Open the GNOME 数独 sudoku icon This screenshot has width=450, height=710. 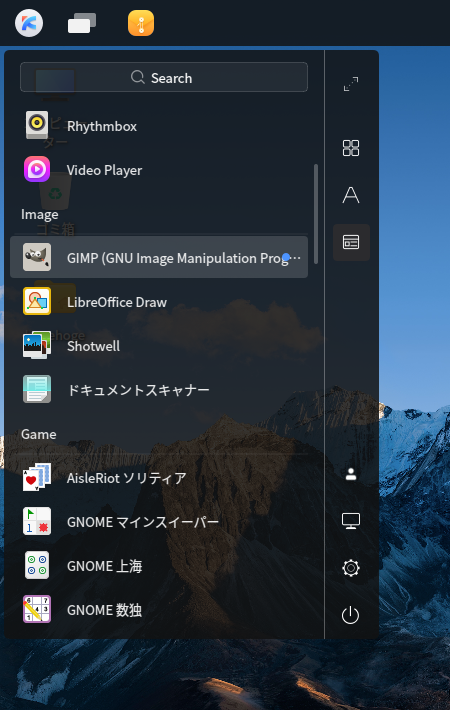(x=37, y=609)
